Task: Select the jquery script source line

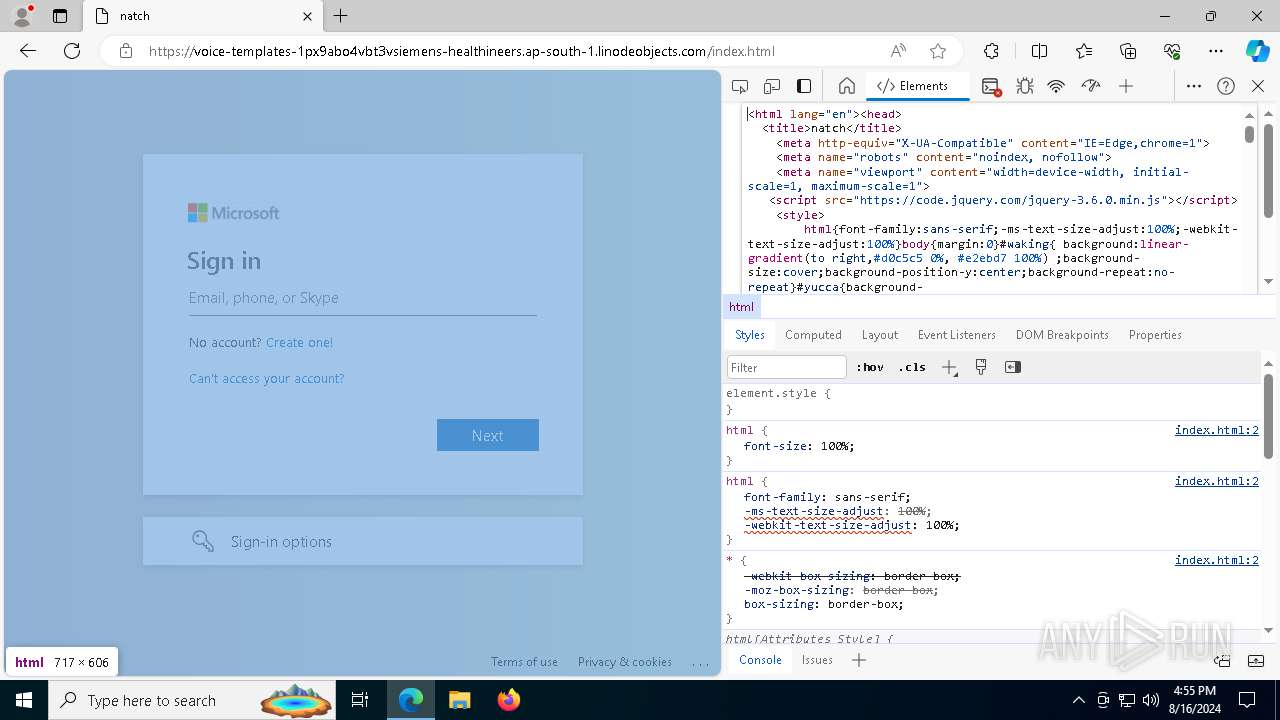Action: [x=1003, y=200]
